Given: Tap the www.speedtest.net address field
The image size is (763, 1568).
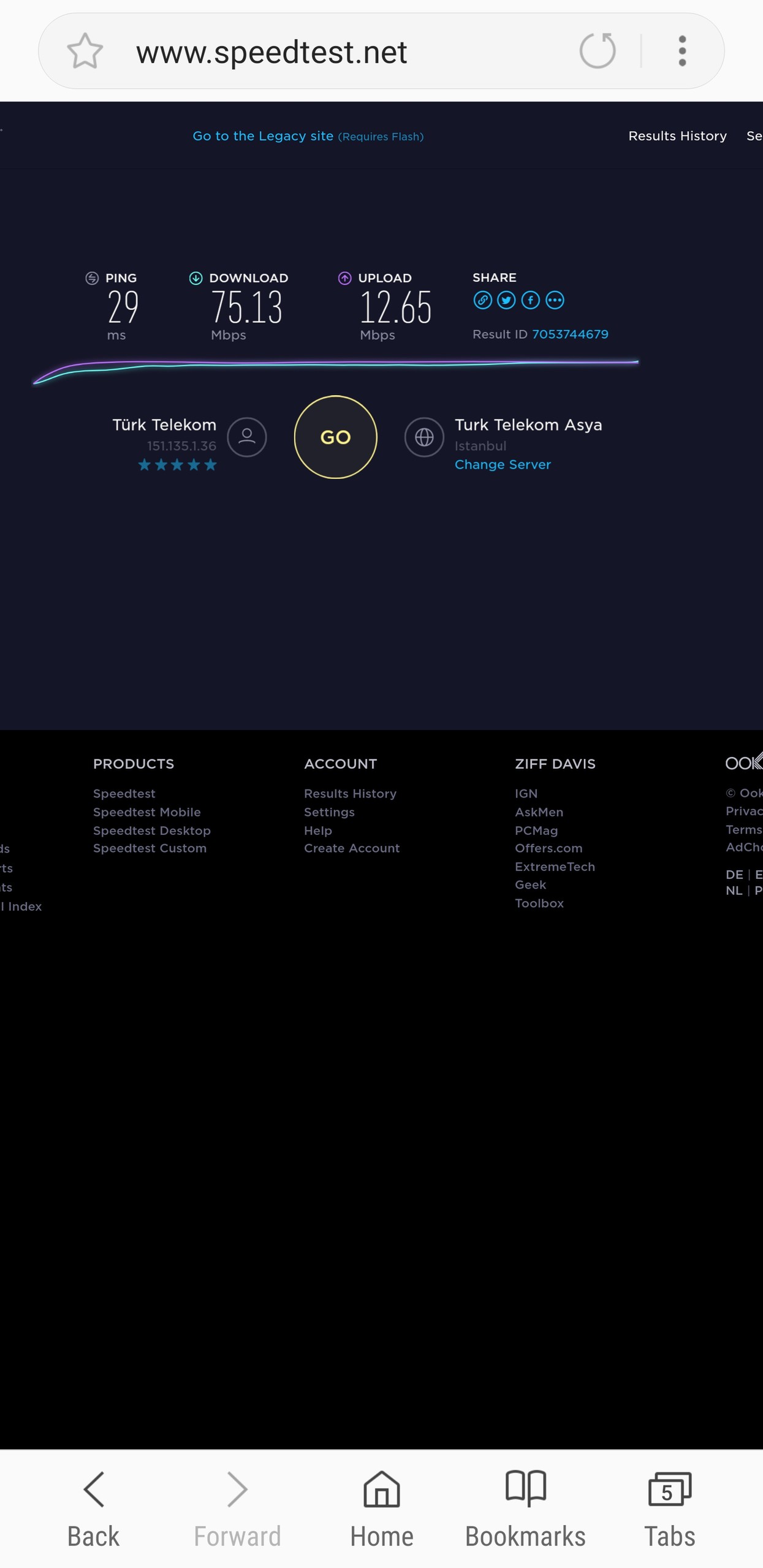Looking at the screenshot, I should pyautogui.click(x=271, y=51).
